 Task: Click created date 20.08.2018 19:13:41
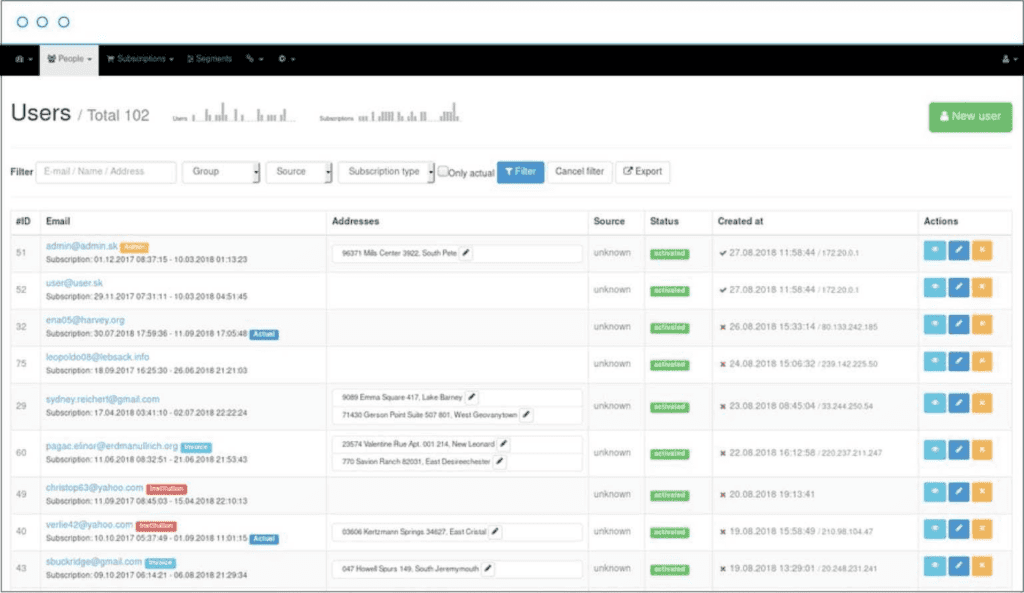772,494
